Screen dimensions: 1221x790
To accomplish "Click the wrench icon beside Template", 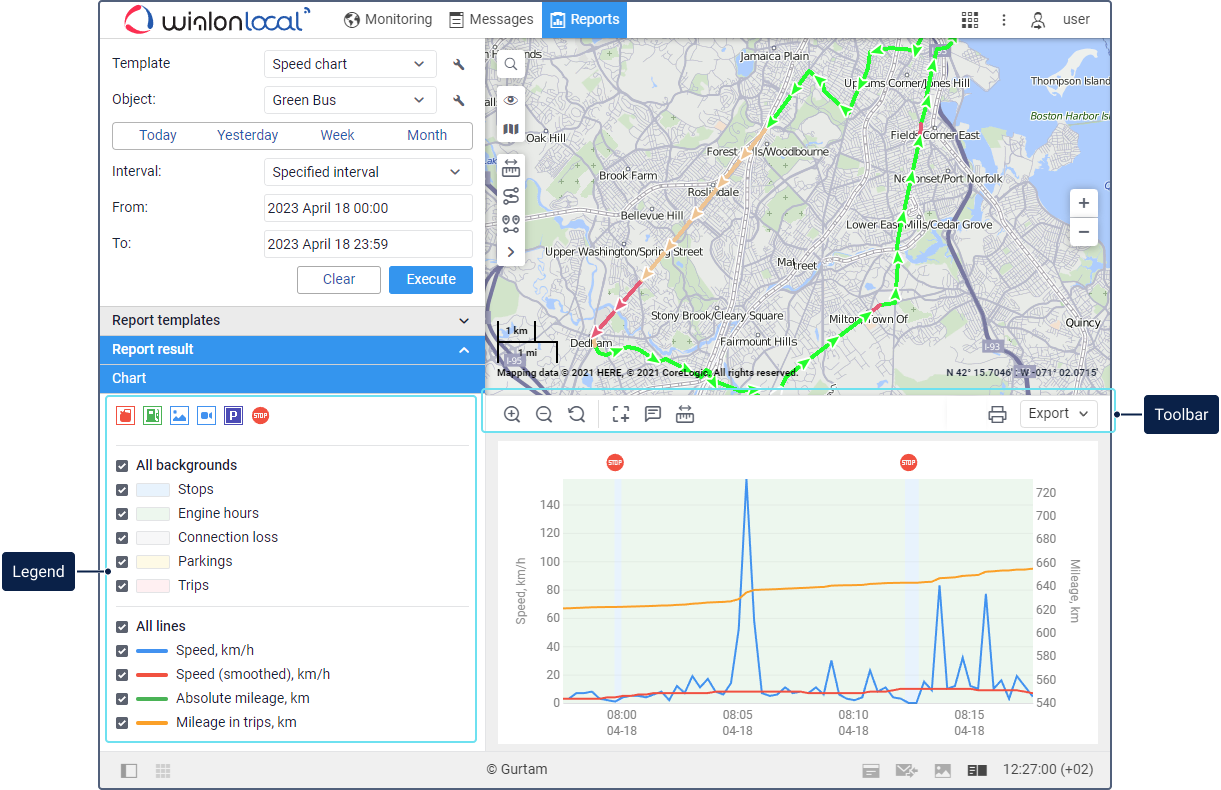I will 459,64.
